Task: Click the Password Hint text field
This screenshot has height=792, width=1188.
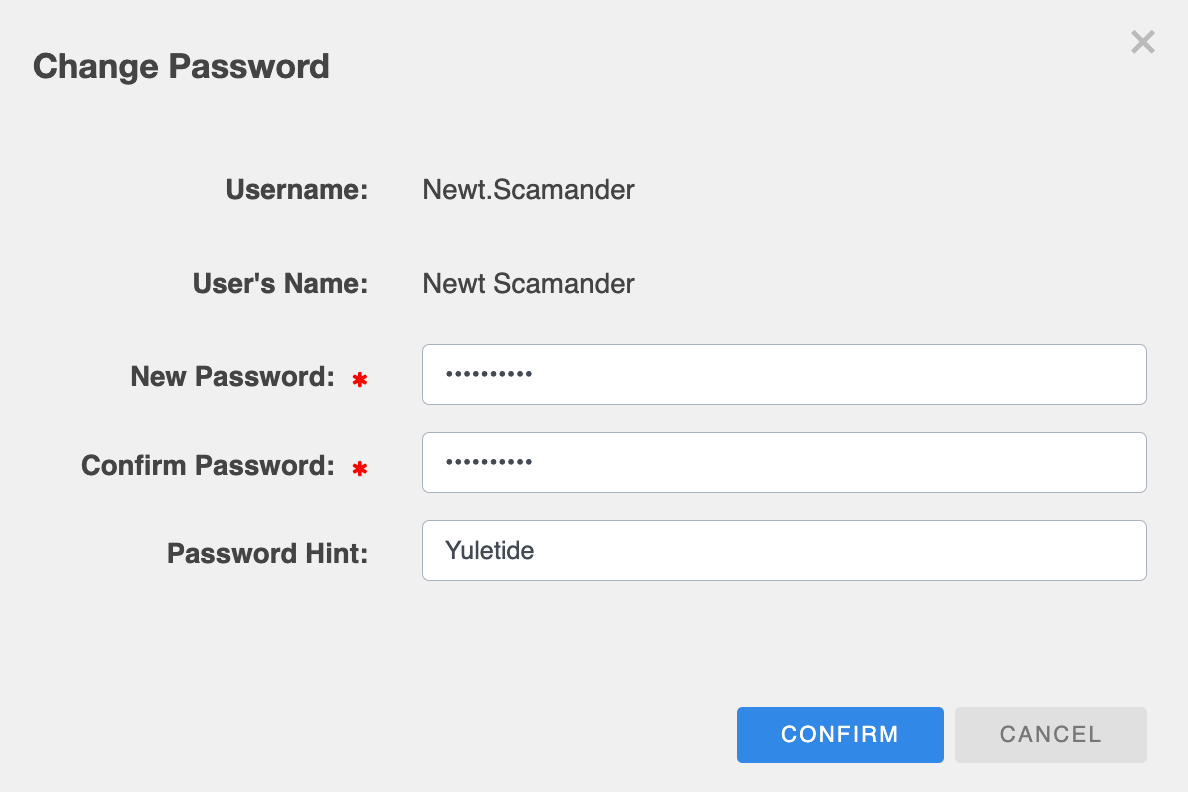Action: pyautogui.click(x=783, y=551)
